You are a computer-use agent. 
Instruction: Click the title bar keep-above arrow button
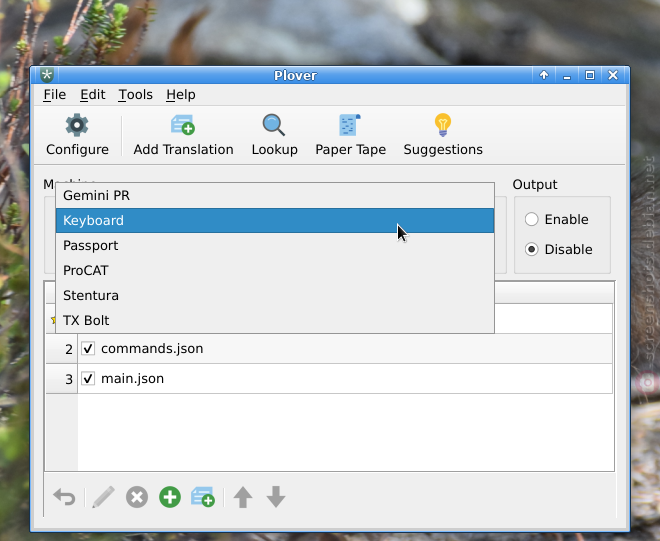point(544,75)
